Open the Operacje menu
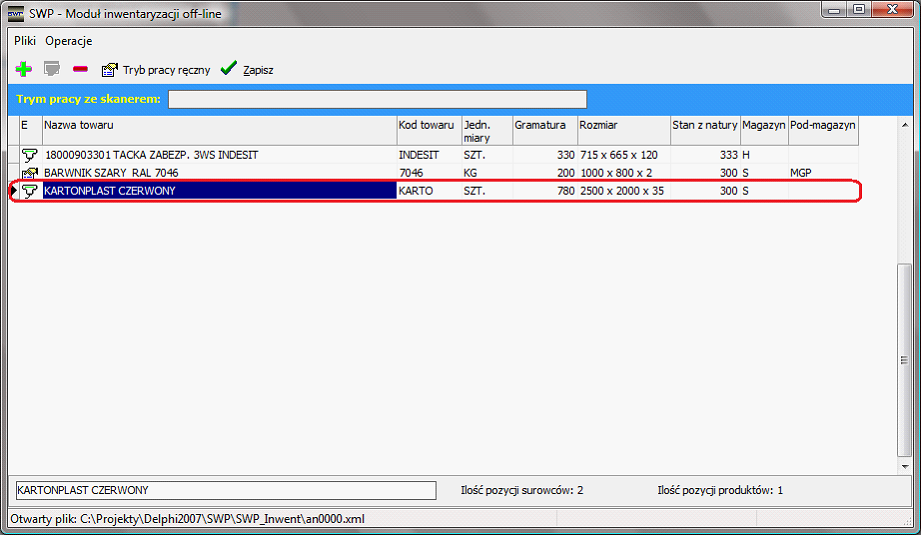 pos(69,41)
